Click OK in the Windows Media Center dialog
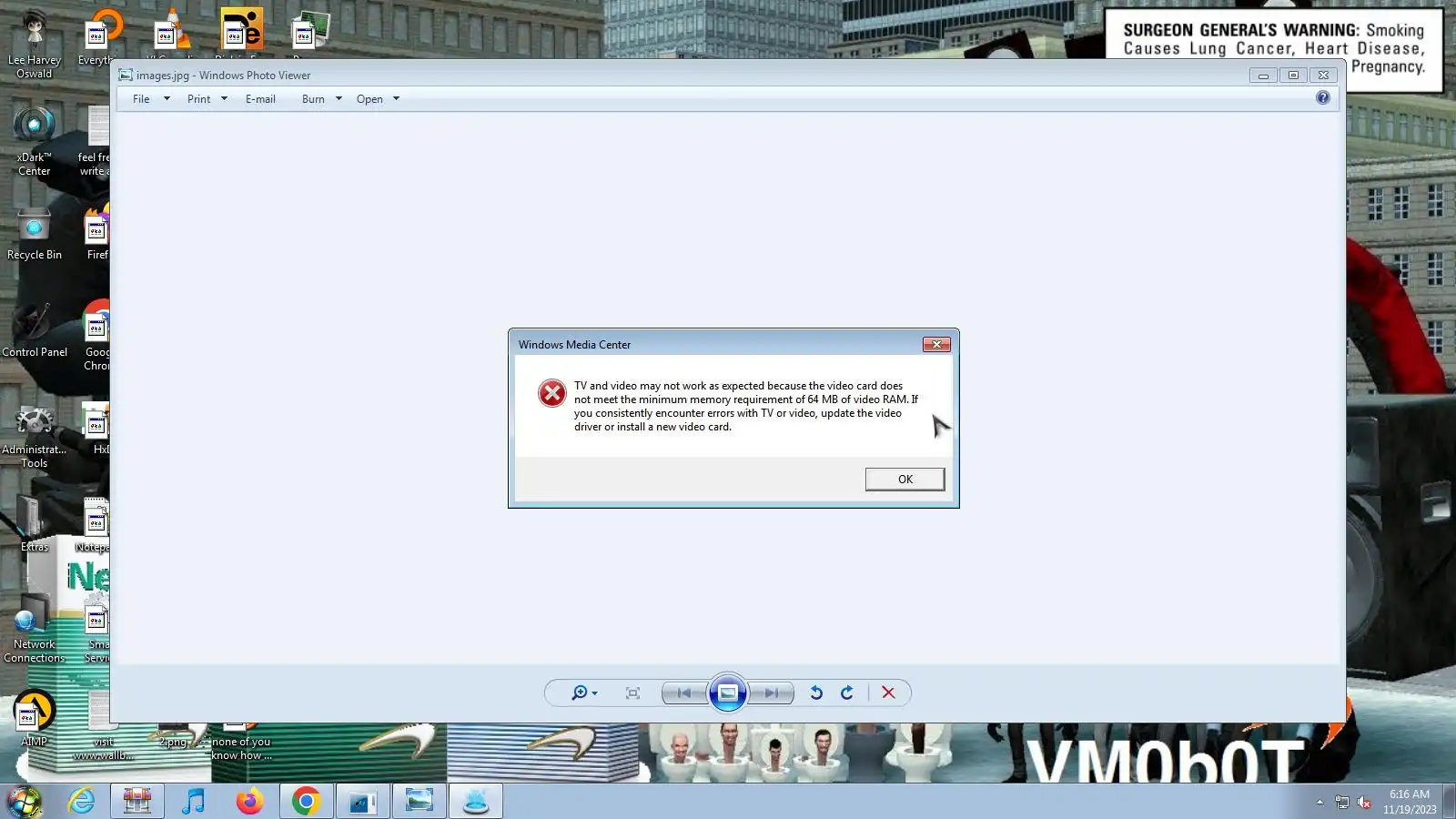Image resolution: width=1456 pixels, height=819 pixels. coord(905,479)
